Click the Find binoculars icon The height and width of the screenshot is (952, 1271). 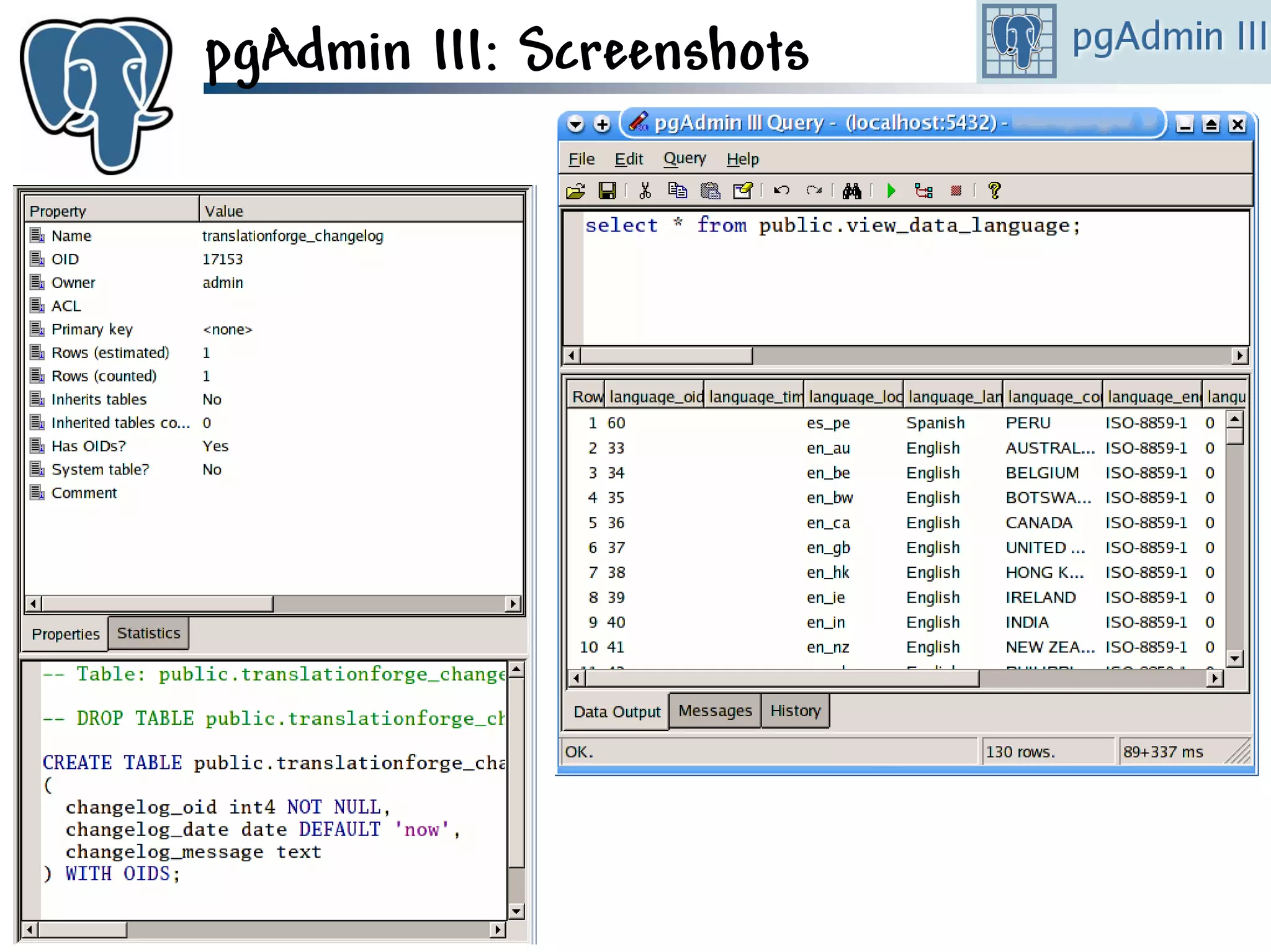click(x=851, y=191)
